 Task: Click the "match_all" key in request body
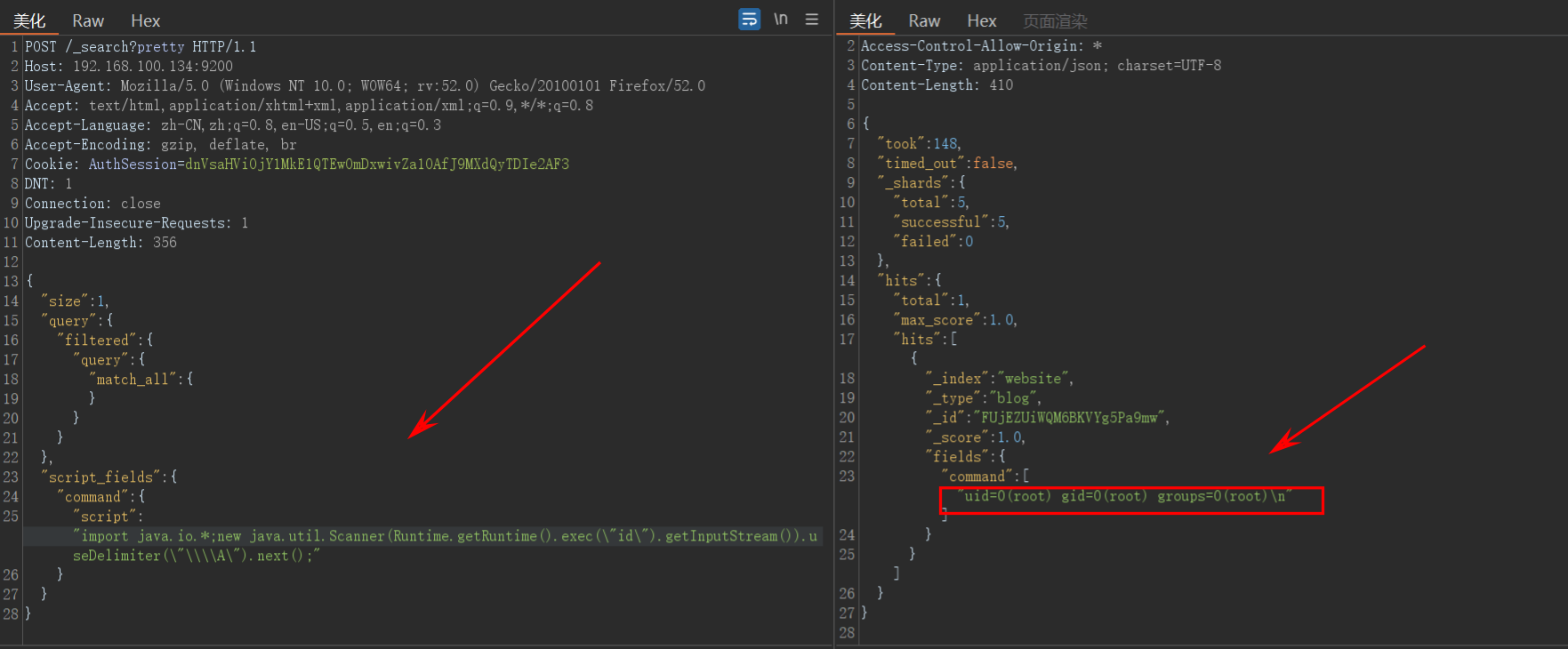click(133, 379)
